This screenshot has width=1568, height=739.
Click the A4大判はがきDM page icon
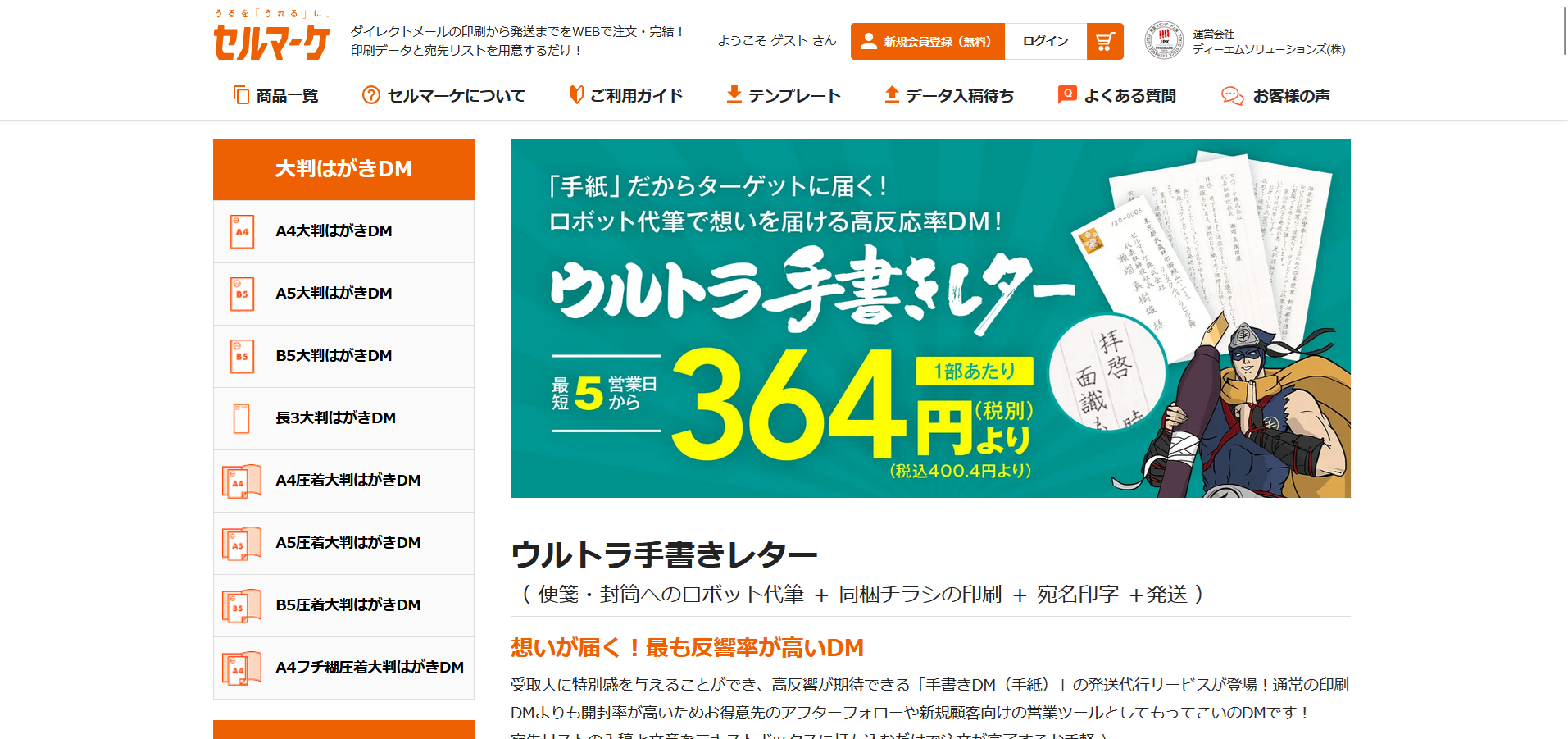point(242,231)
